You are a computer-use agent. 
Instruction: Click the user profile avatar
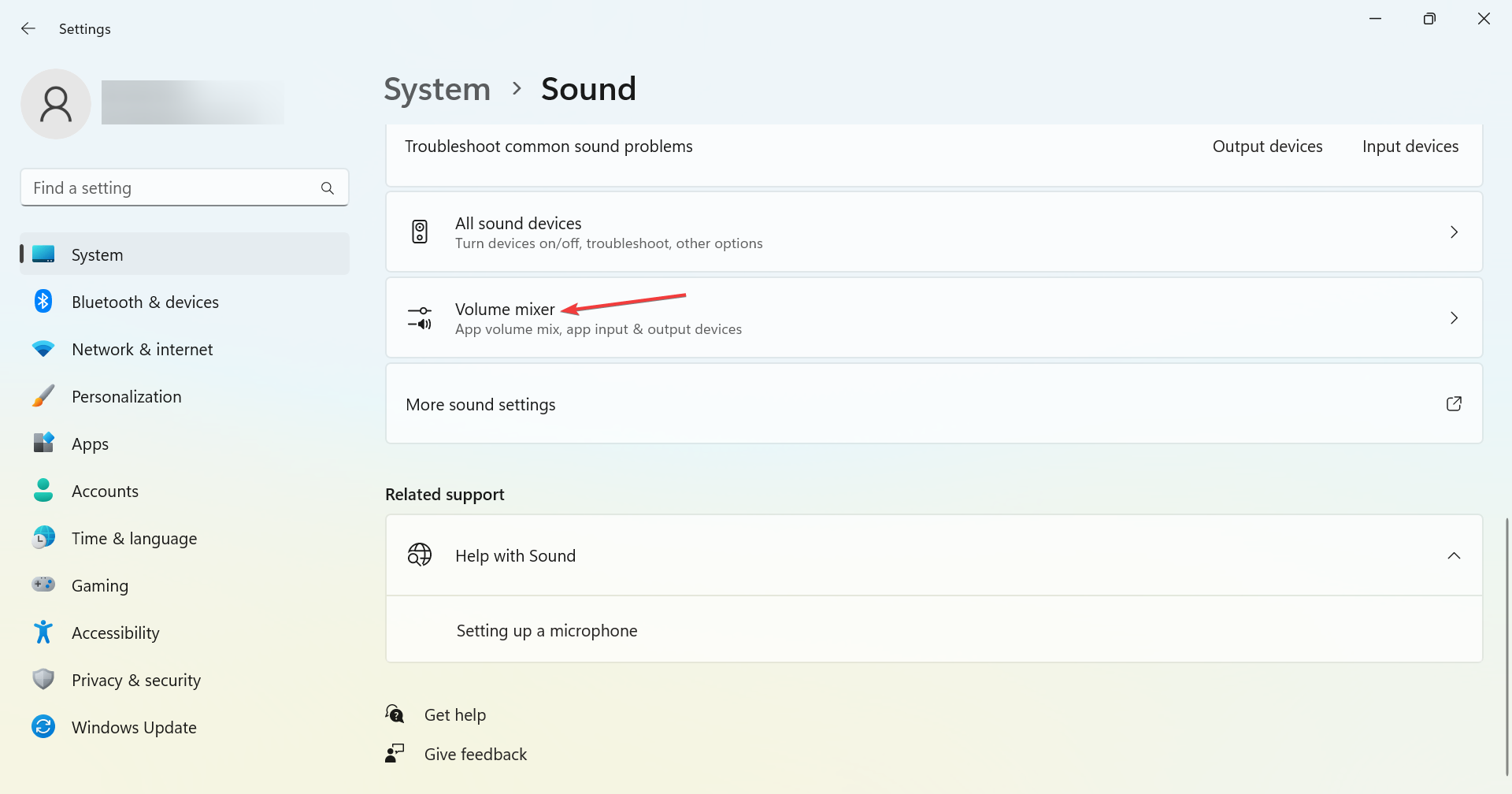(56, 104)
